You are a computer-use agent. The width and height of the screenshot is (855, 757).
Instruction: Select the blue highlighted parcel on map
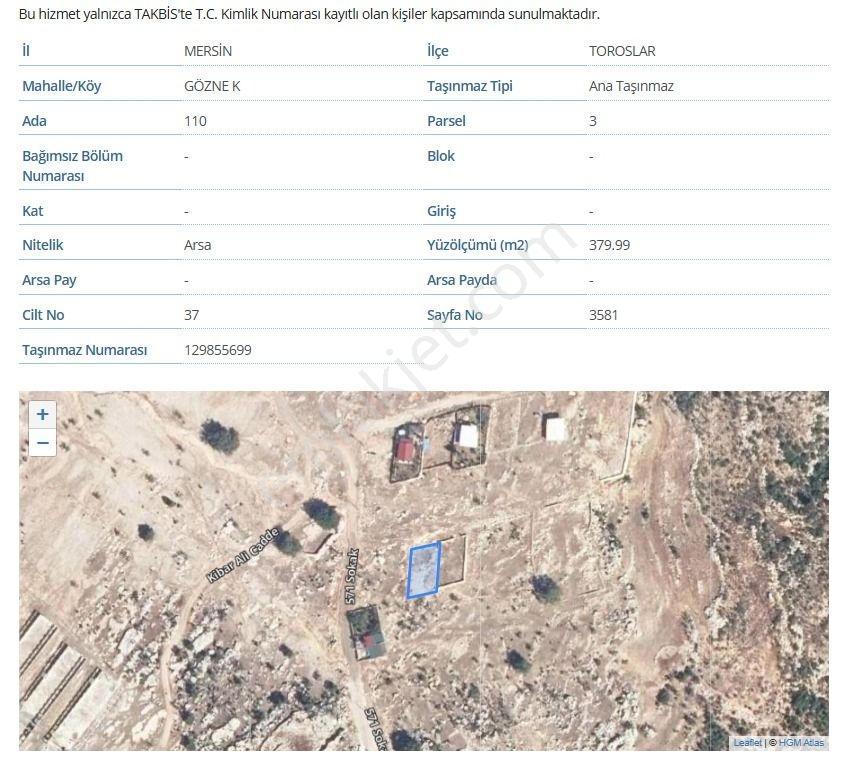424,570
